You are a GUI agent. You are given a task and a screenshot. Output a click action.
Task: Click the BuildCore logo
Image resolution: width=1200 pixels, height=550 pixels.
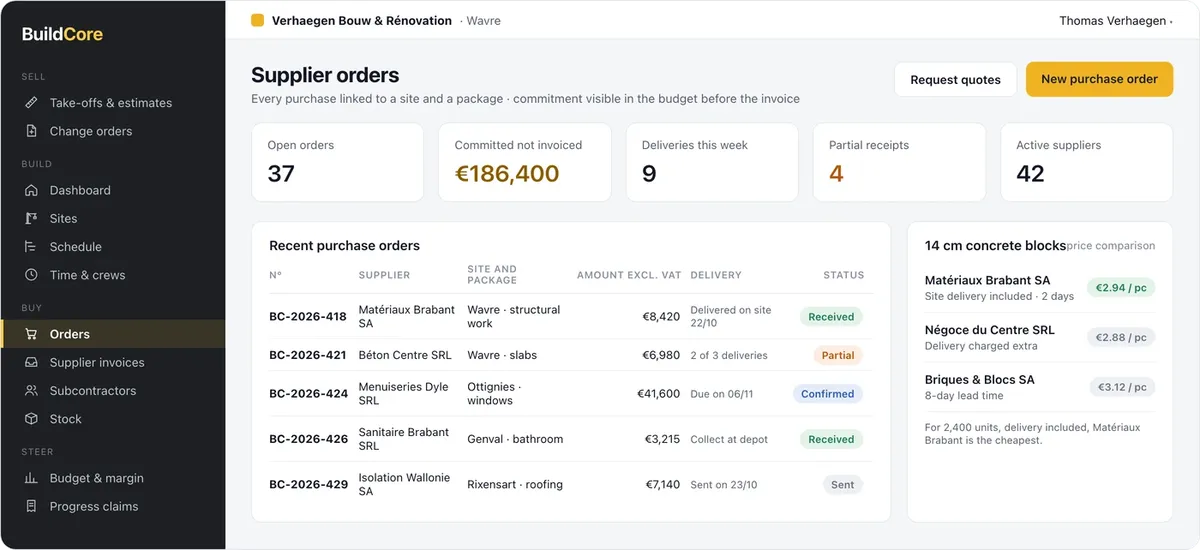point(62,34)
